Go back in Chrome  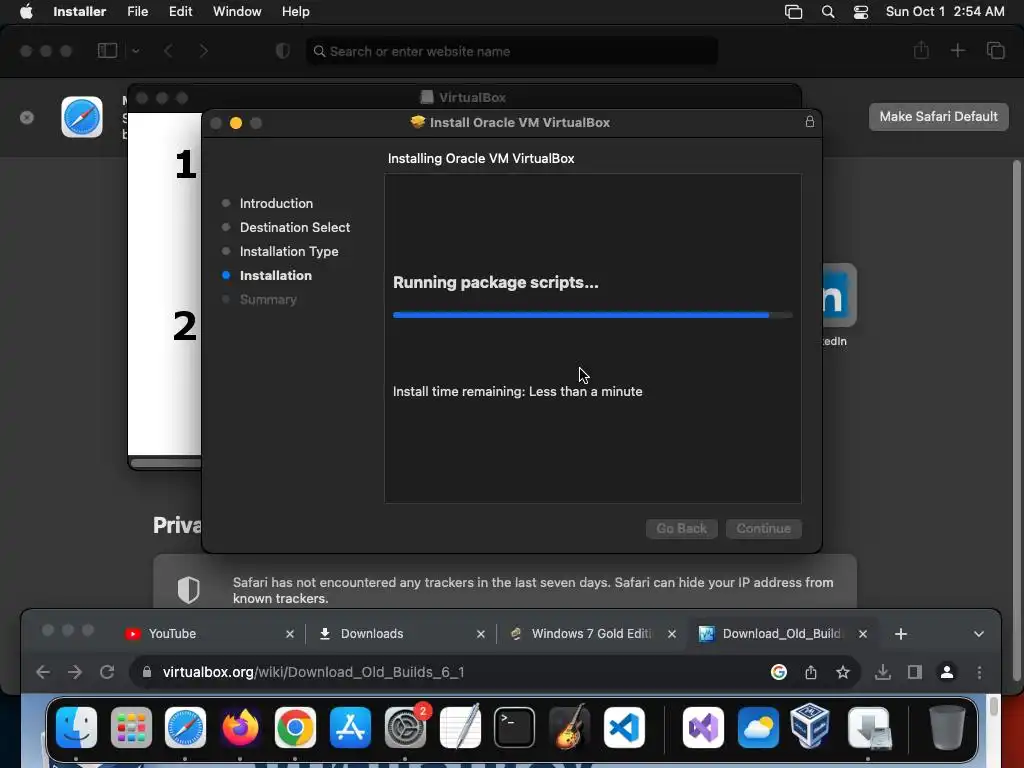coord(42,672)
